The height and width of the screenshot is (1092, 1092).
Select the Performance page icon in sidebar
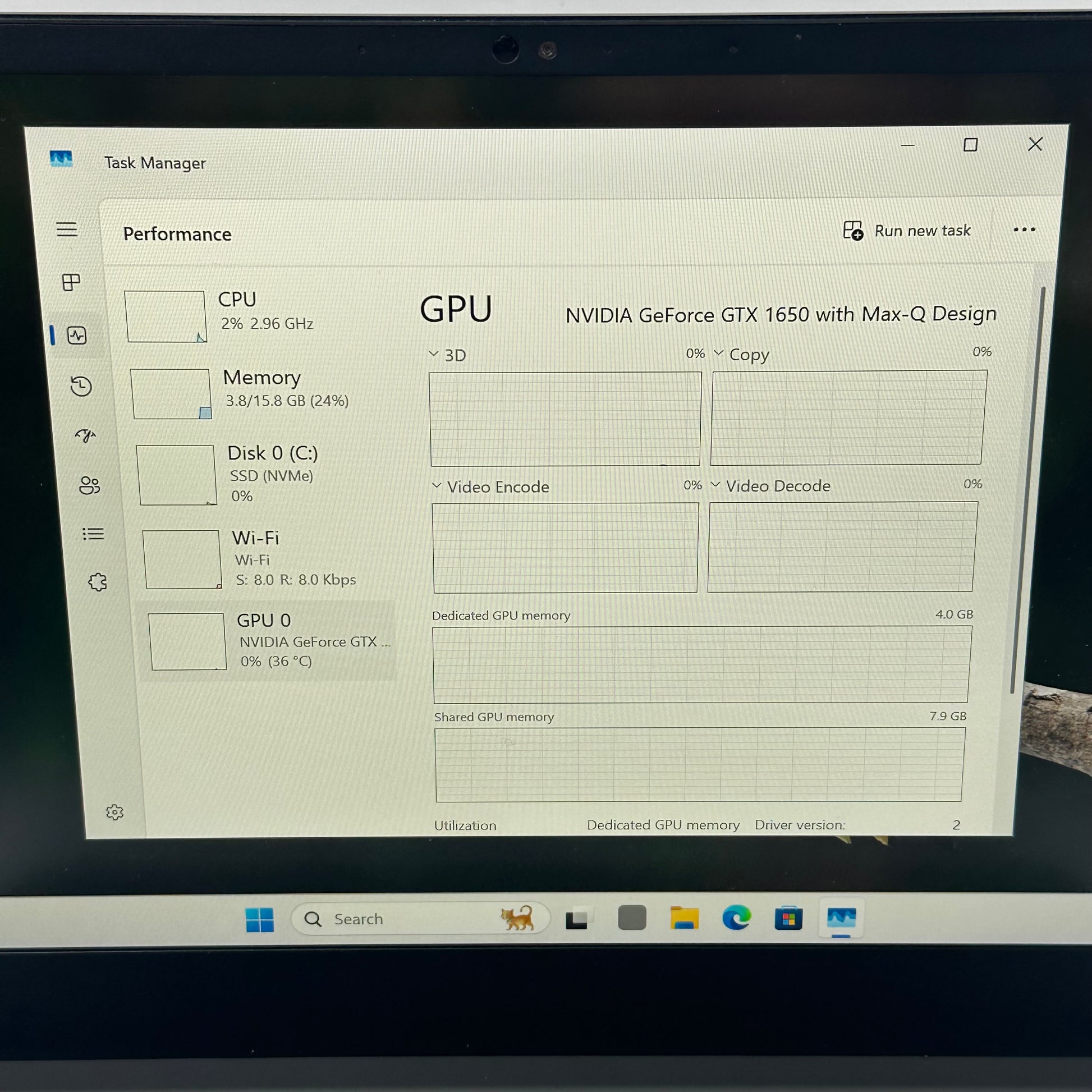pos(77,335)
